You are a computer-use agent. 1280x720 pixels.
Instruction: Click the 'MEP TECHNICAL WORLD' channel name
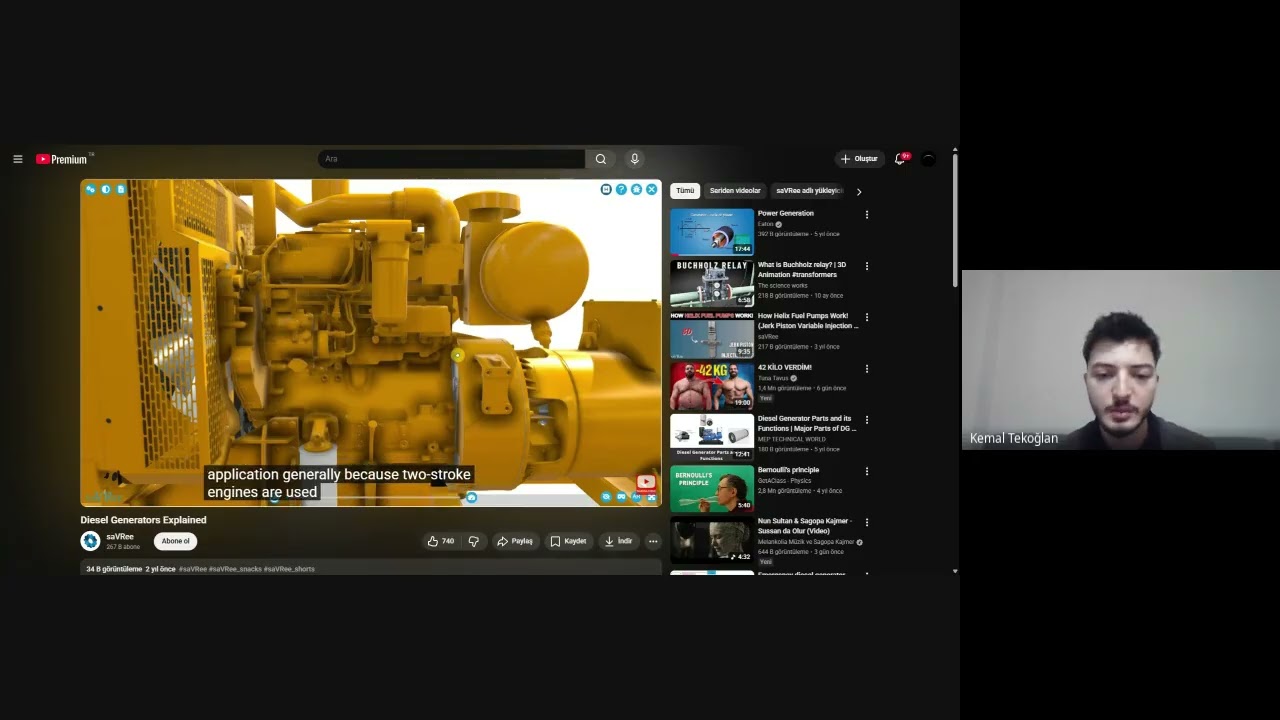(x=792, y=439)
